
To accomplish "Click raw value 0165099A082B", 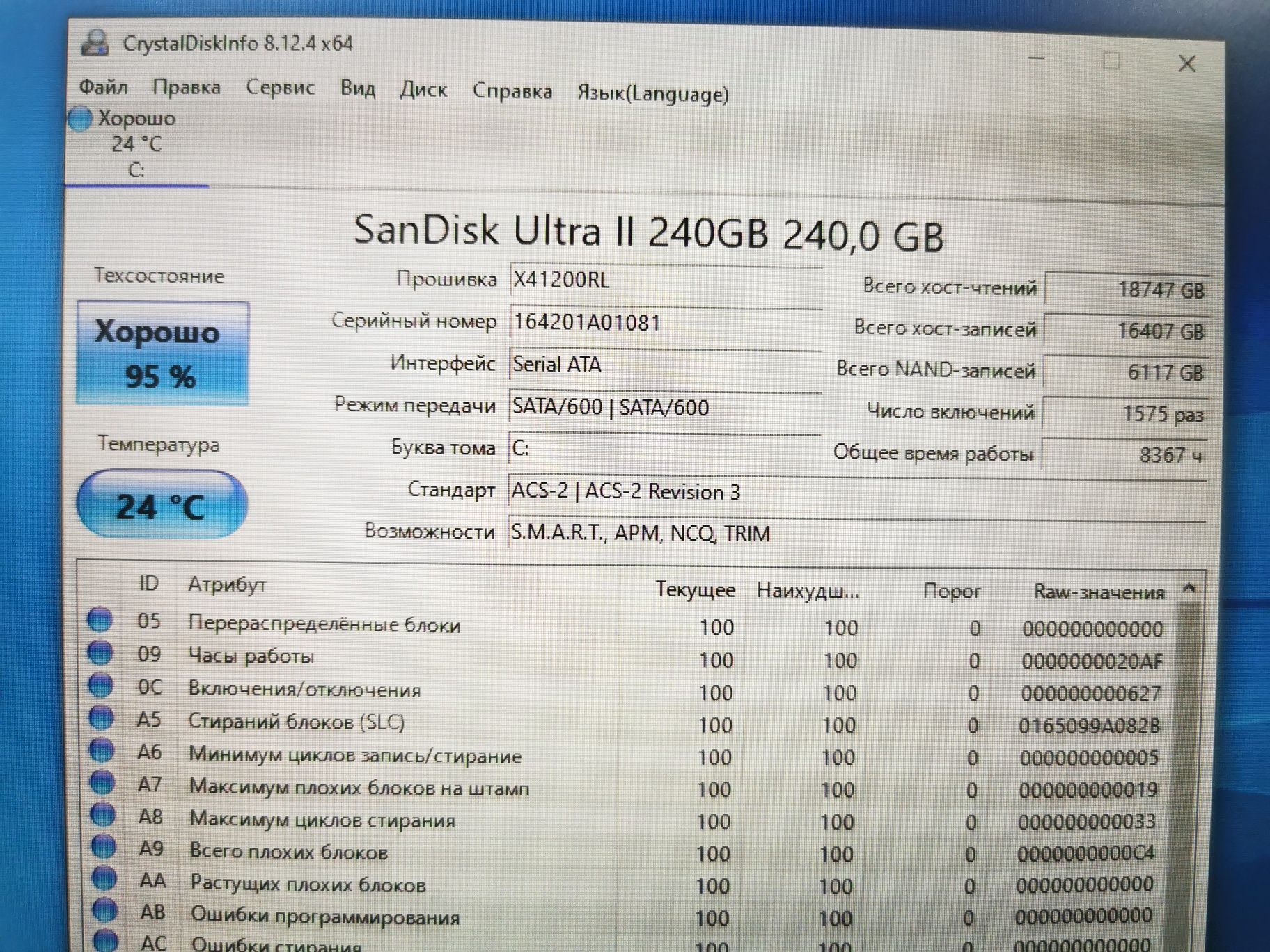I will coord(1090,726).
